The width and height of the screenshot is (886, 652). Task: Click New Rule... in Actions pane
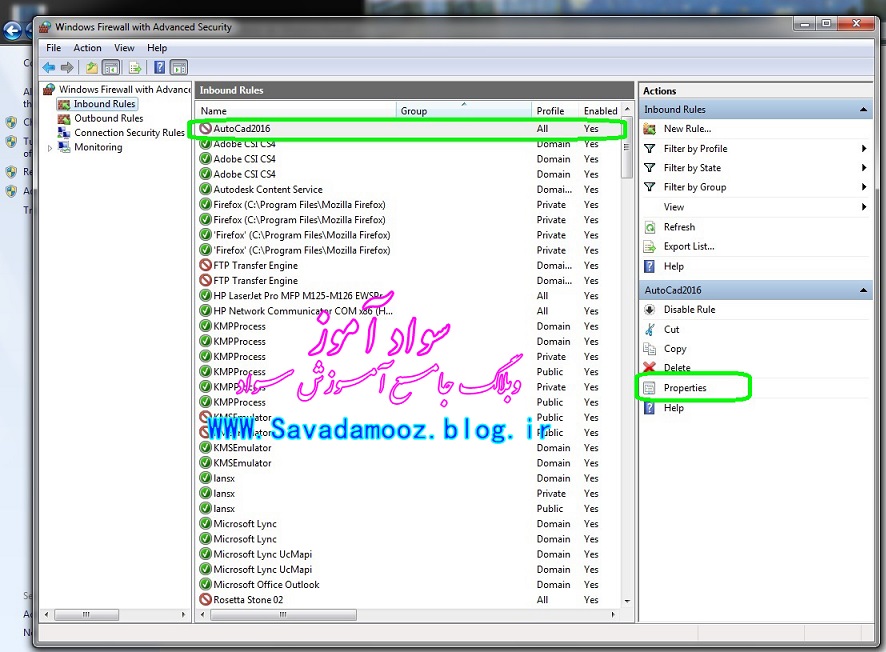point(687,129)
